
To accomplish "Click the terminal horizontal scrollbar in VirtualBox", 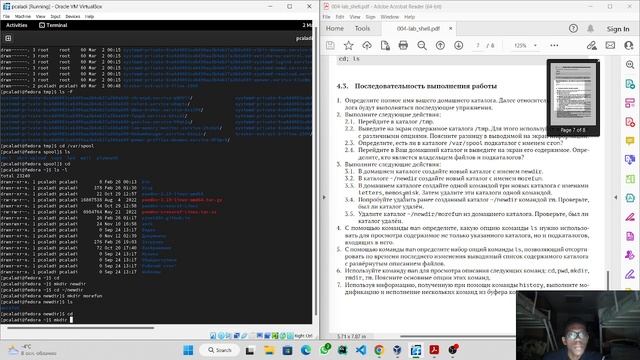I will pyautogui.click(x=80, y=327).
